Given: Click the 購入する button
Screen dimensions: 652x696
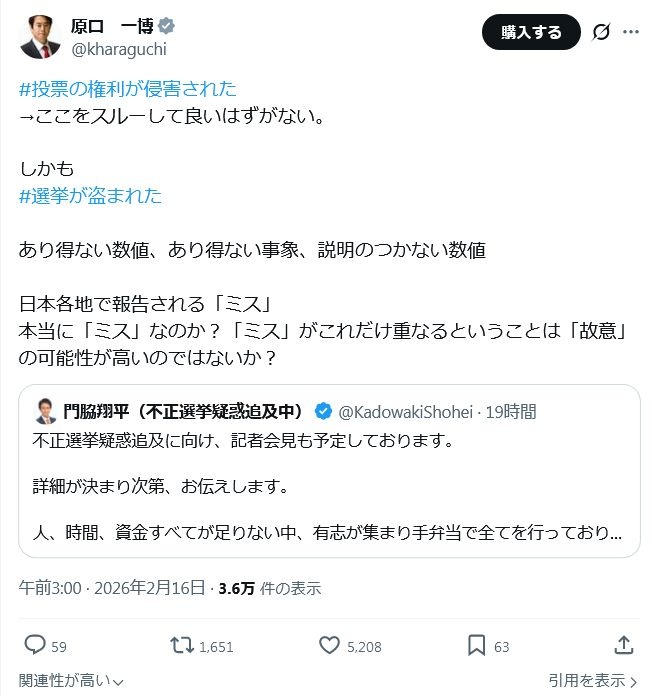Looking at the screenshot, I should click(531, 32).
